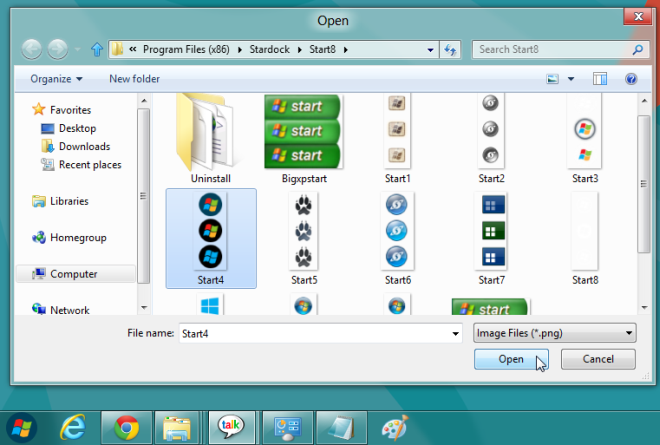Select the Start5 paw print image
660x445 pixels.
(303, 238)
